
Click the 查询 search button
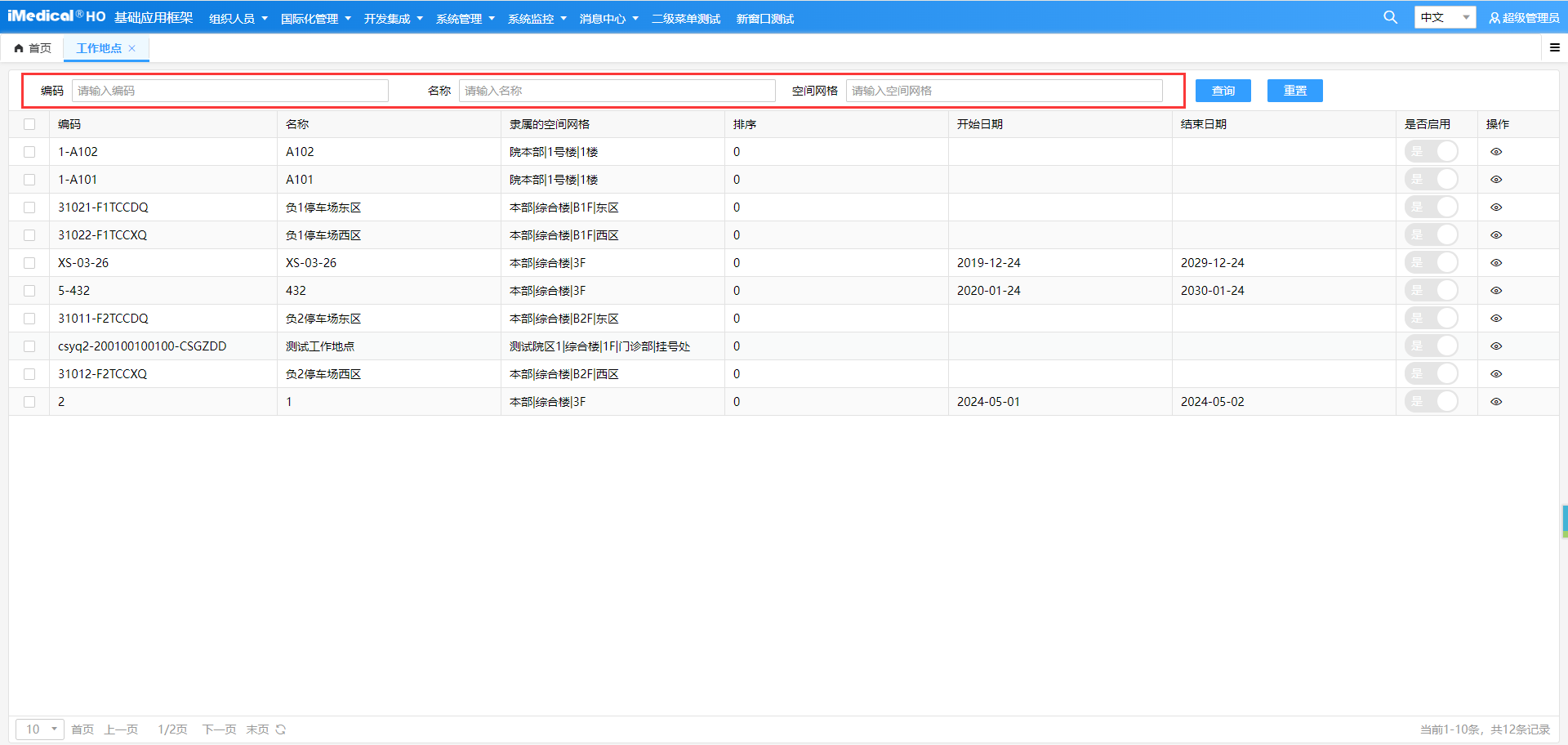(x=1223, y=91)
